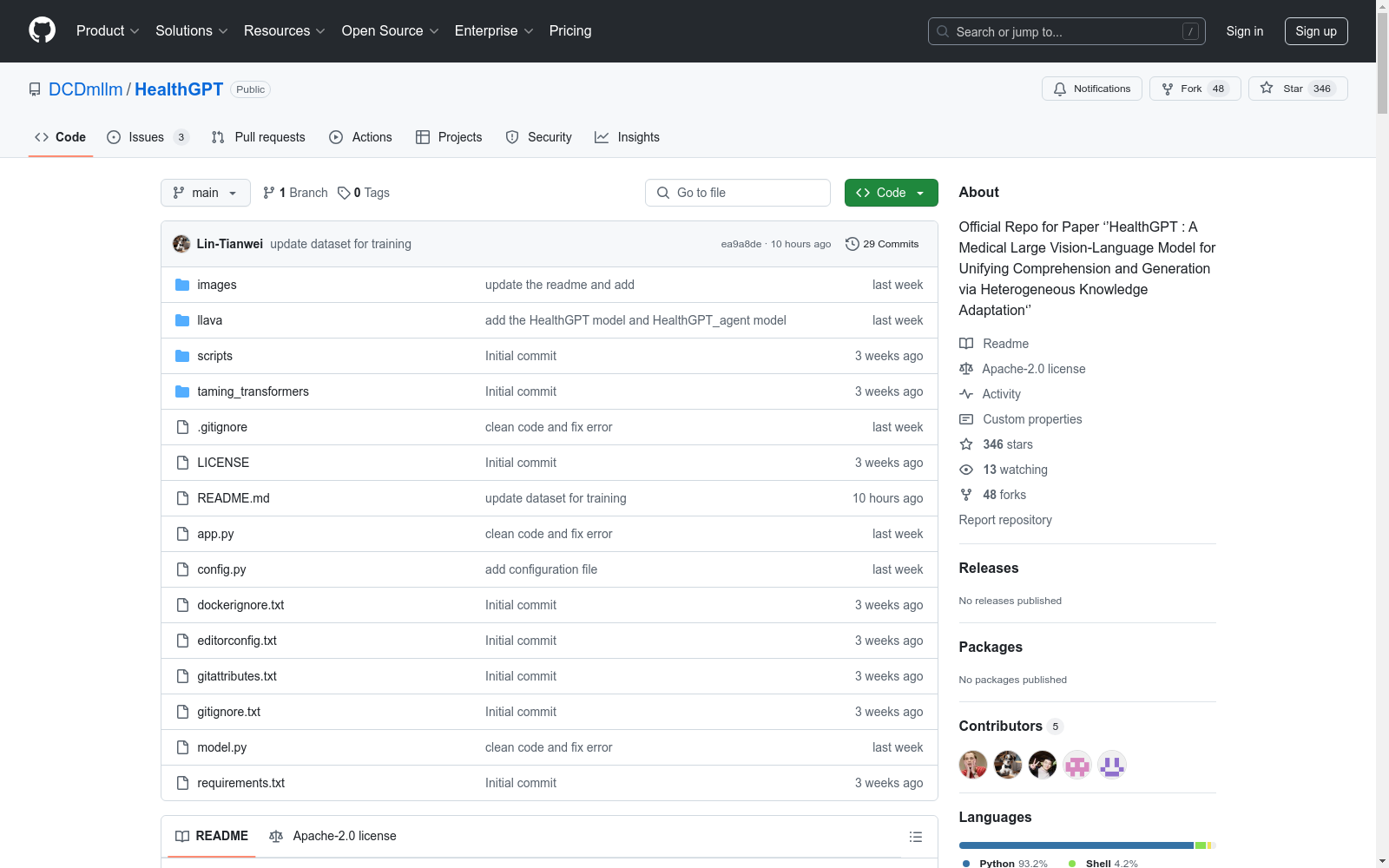Switch to the Security tab

click(539, 137)
